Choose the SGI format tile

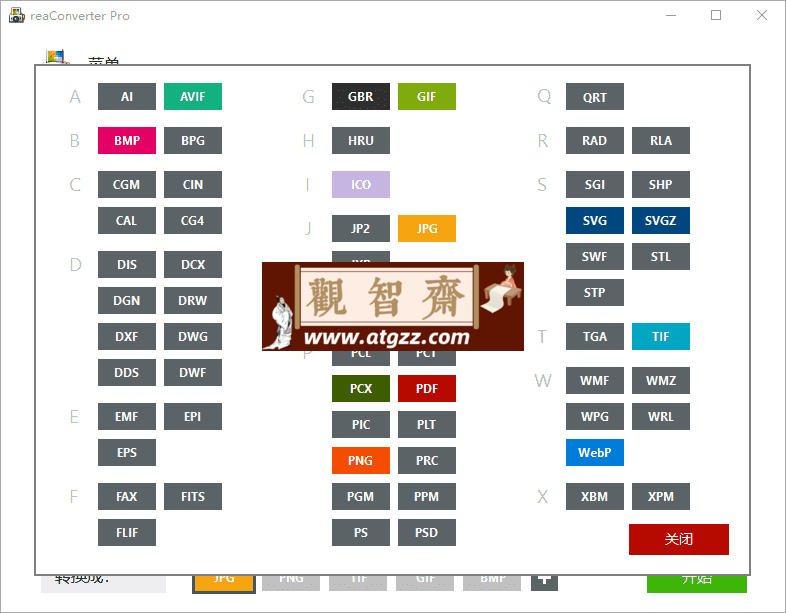click(595, 184)
